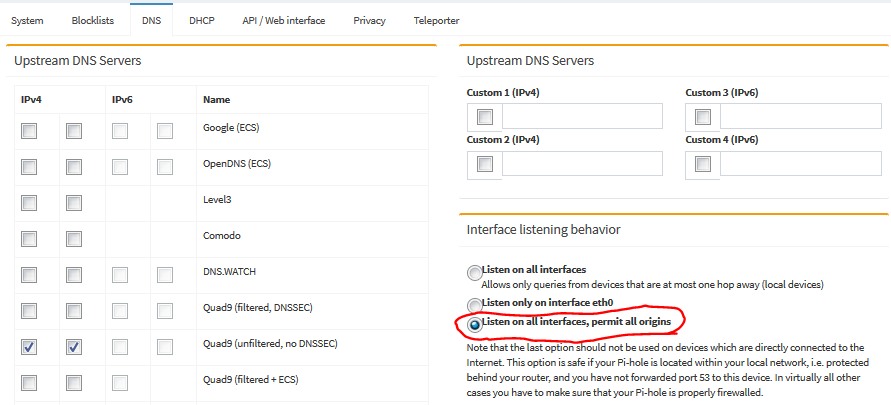The height and width of the screenshot is (405, 891).
Task: Click the Custom 2 (IPv4) address field
Action: pos(582,164)
